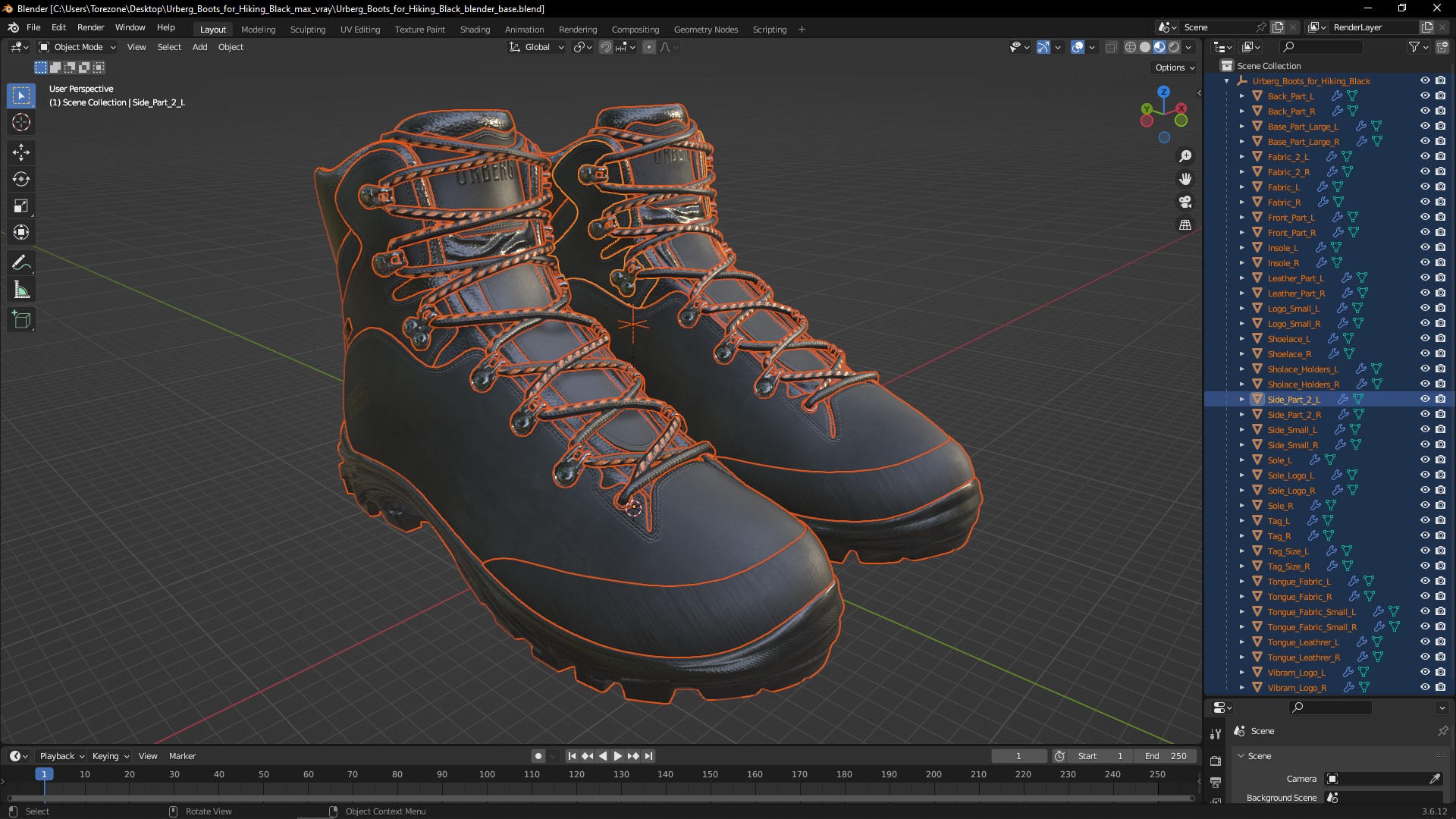Switch orthographic/perspective grid icon
1456x819 pixels.
[x=1185, y=224]
